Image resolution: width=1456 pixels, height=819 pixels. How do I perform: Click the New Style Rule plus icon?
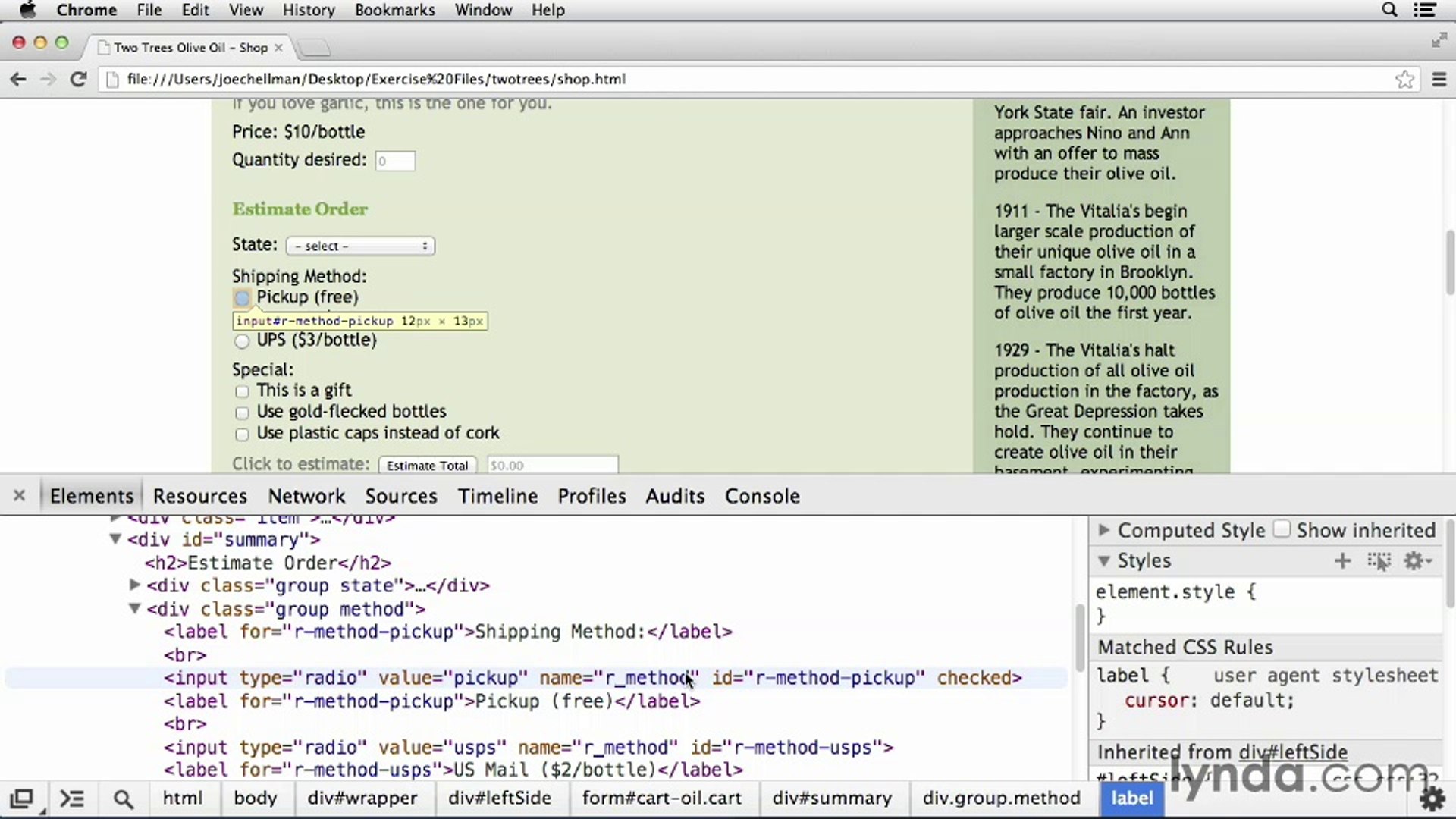point(1342,561)
